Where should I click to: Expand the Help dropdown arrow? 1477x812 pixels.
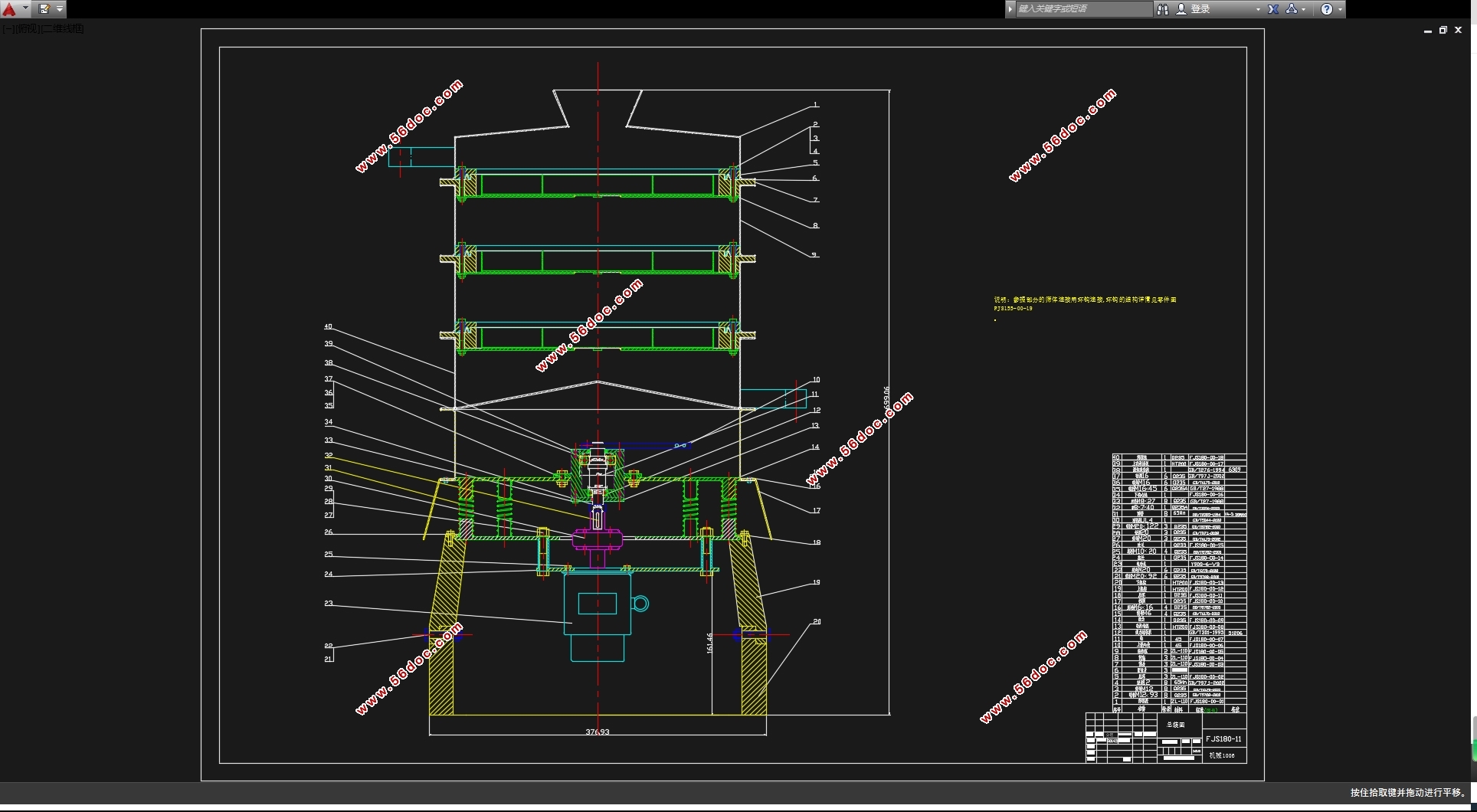[x=1340, y=9]
